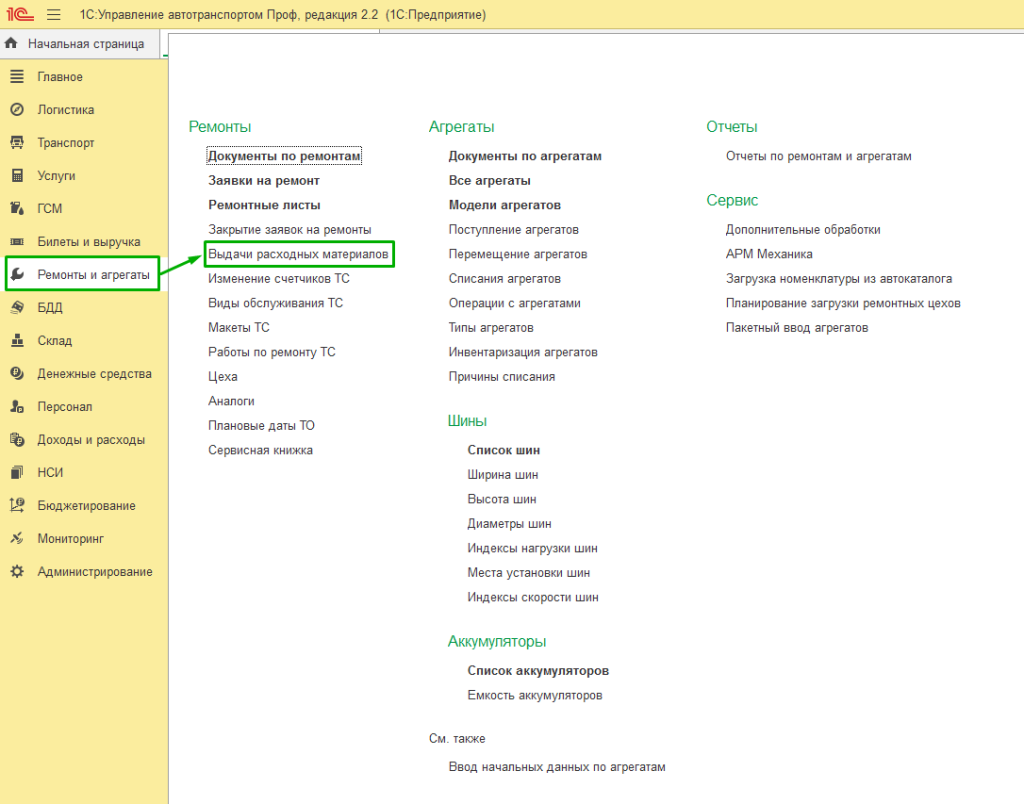Viewport: 1024px width, 804px height.
Task: Open the Денежные средства section
Action: 94,374
